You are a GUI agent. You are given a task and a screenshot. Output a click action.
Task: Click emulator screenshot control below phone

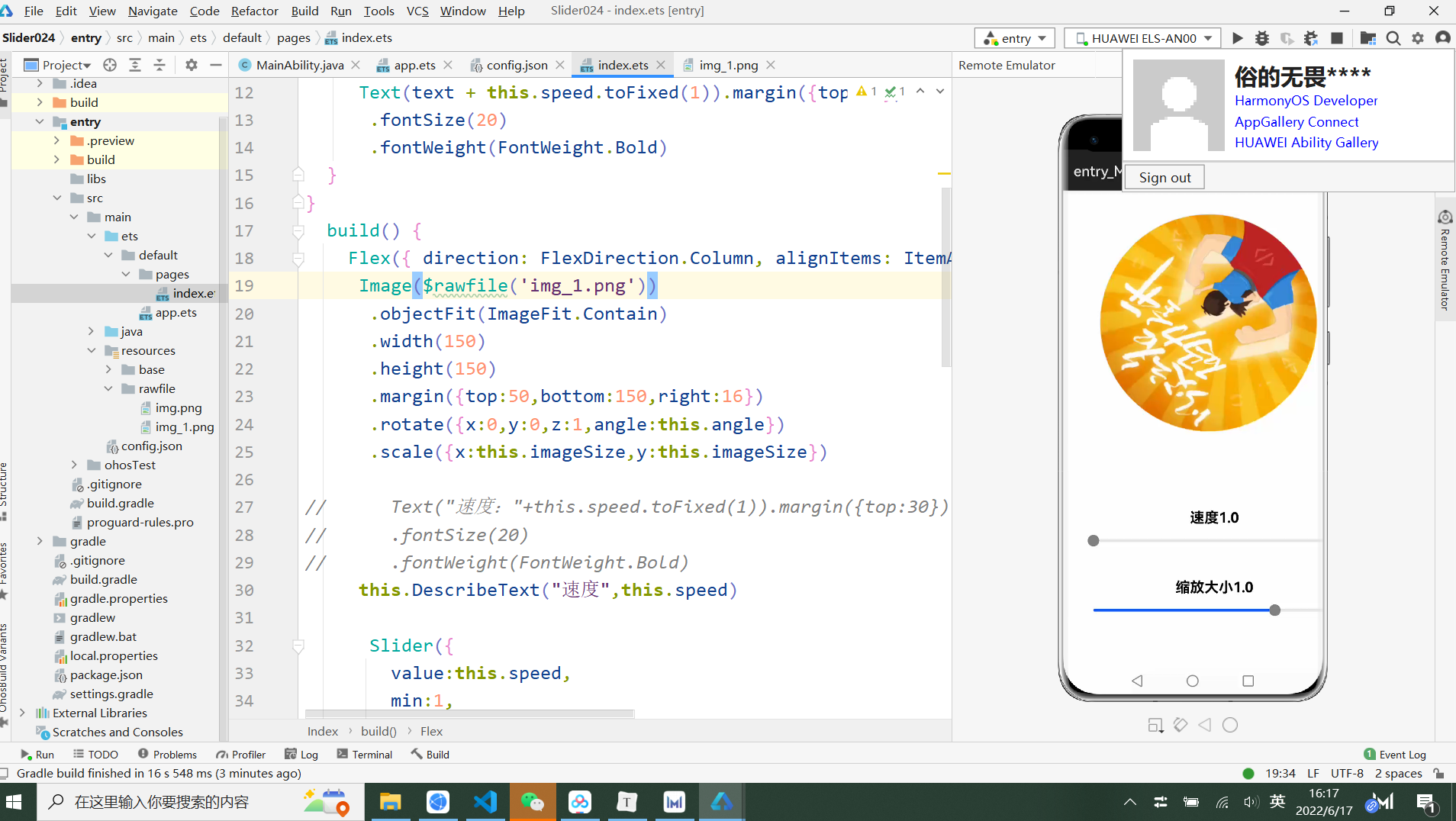click(1155, 725)
